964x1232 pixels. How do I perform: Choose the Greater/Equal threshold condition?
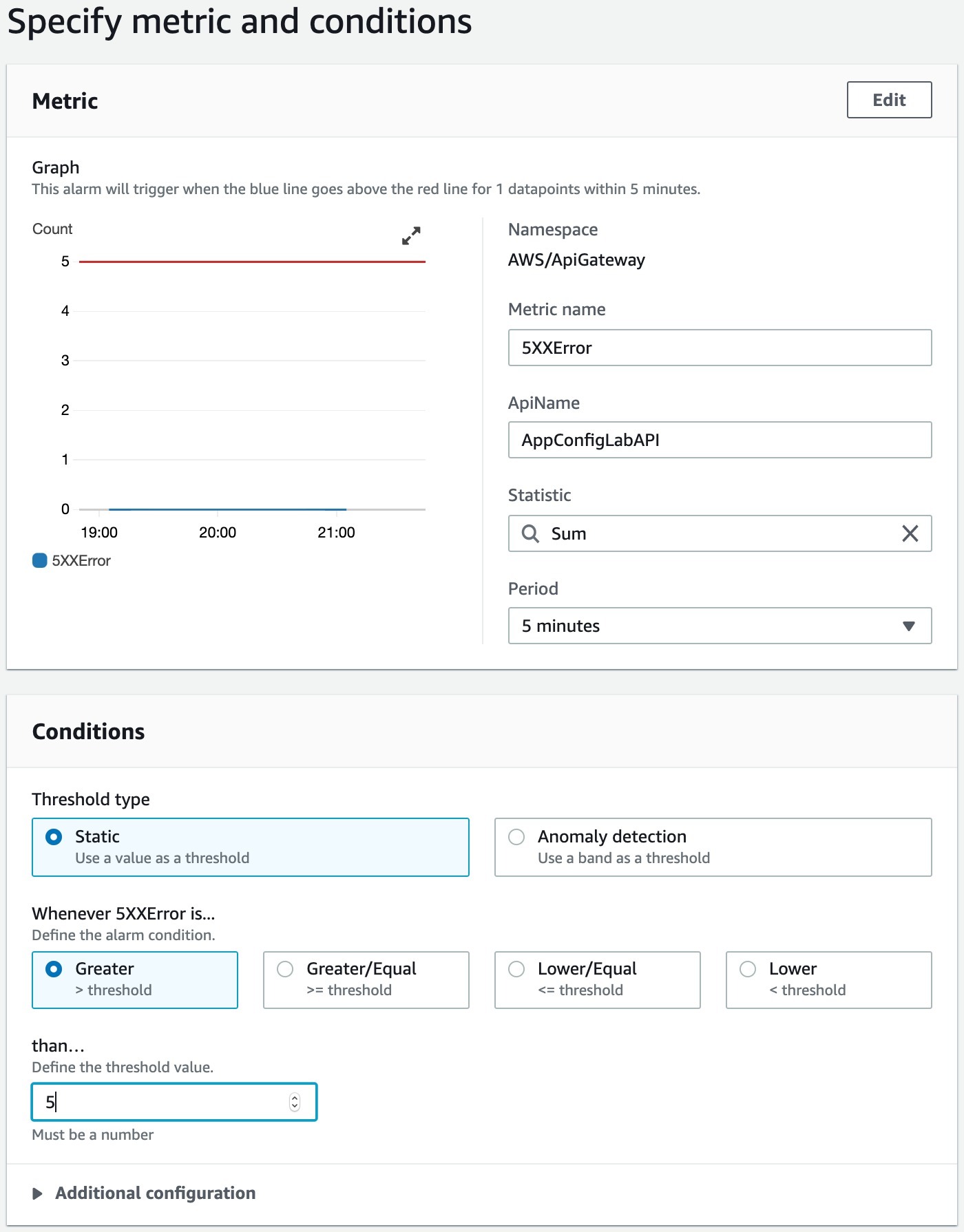pos(366,979)
